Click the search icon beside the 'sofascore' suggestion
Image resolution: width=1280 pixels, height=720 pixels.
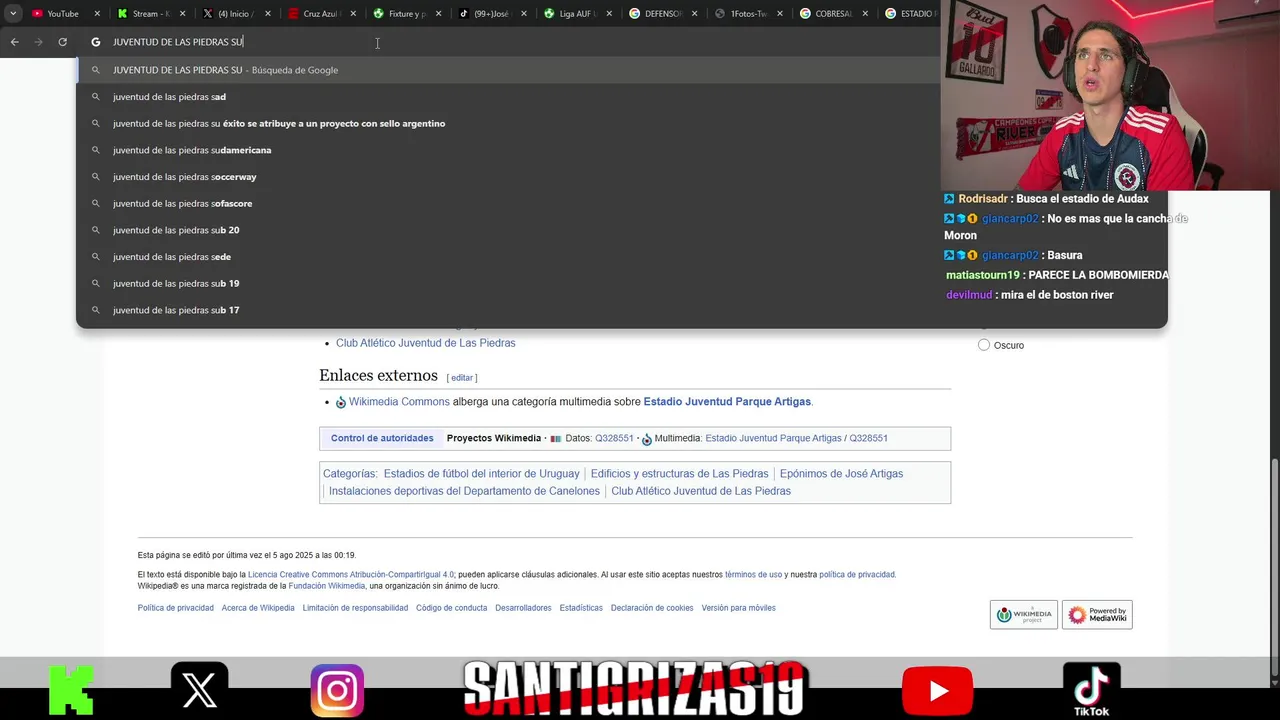click(96, 203)
